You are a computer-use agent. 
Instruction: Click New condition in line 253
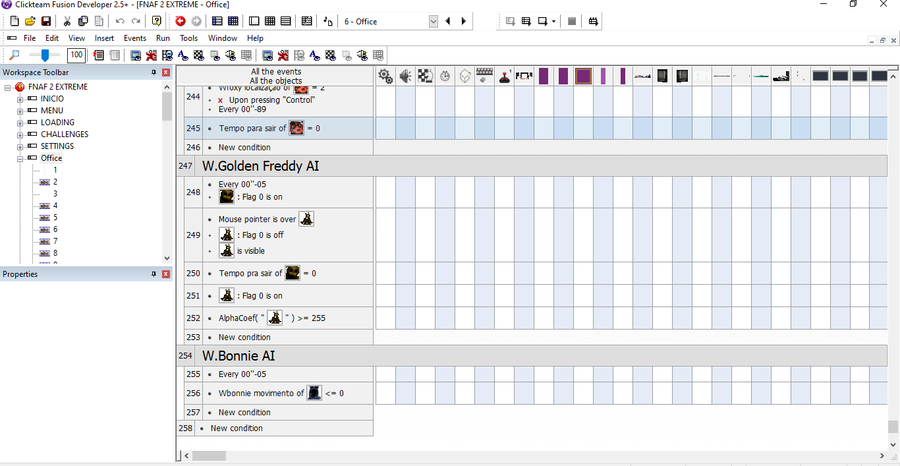pos(244,337)
